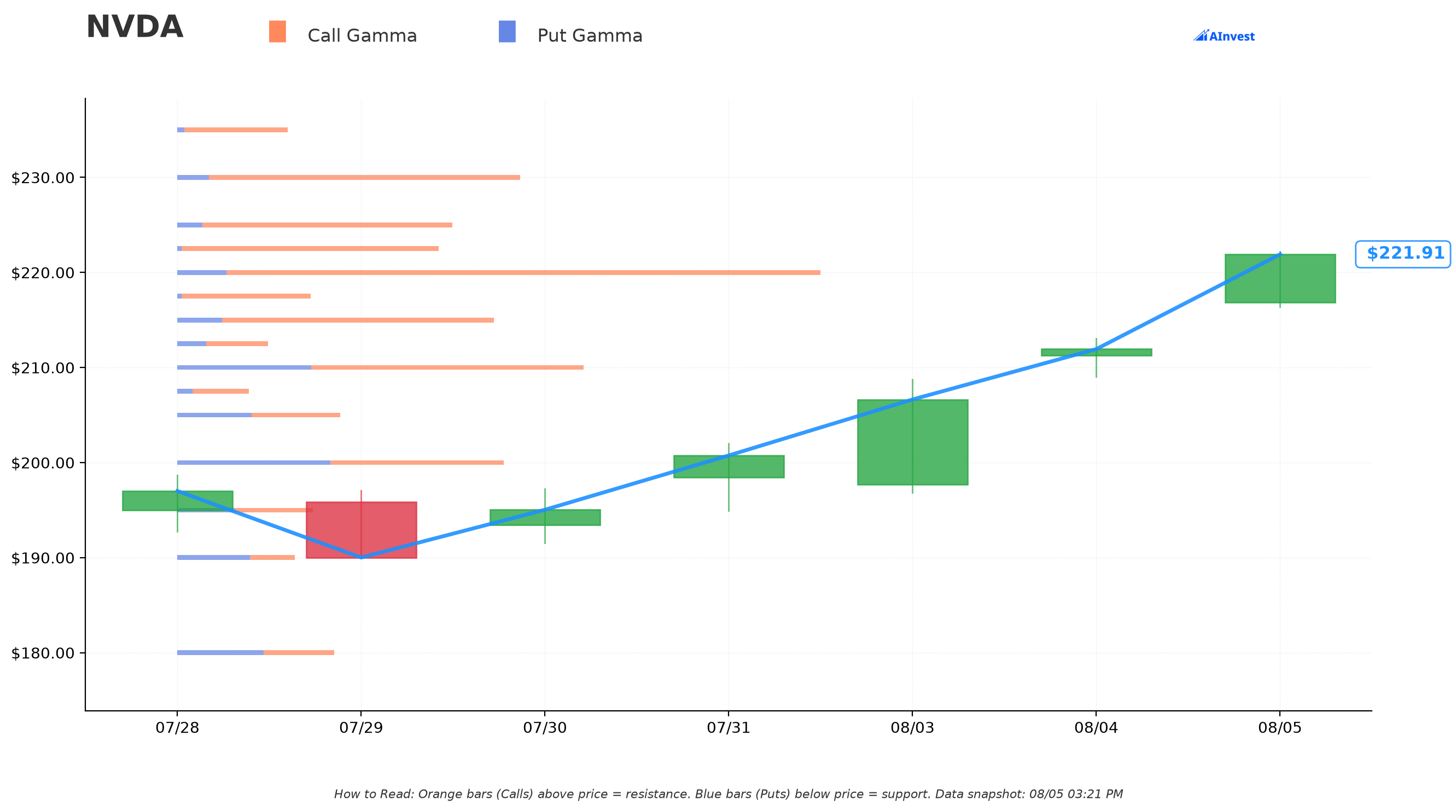Click the green 07/30 candlestick

point(545,518)
